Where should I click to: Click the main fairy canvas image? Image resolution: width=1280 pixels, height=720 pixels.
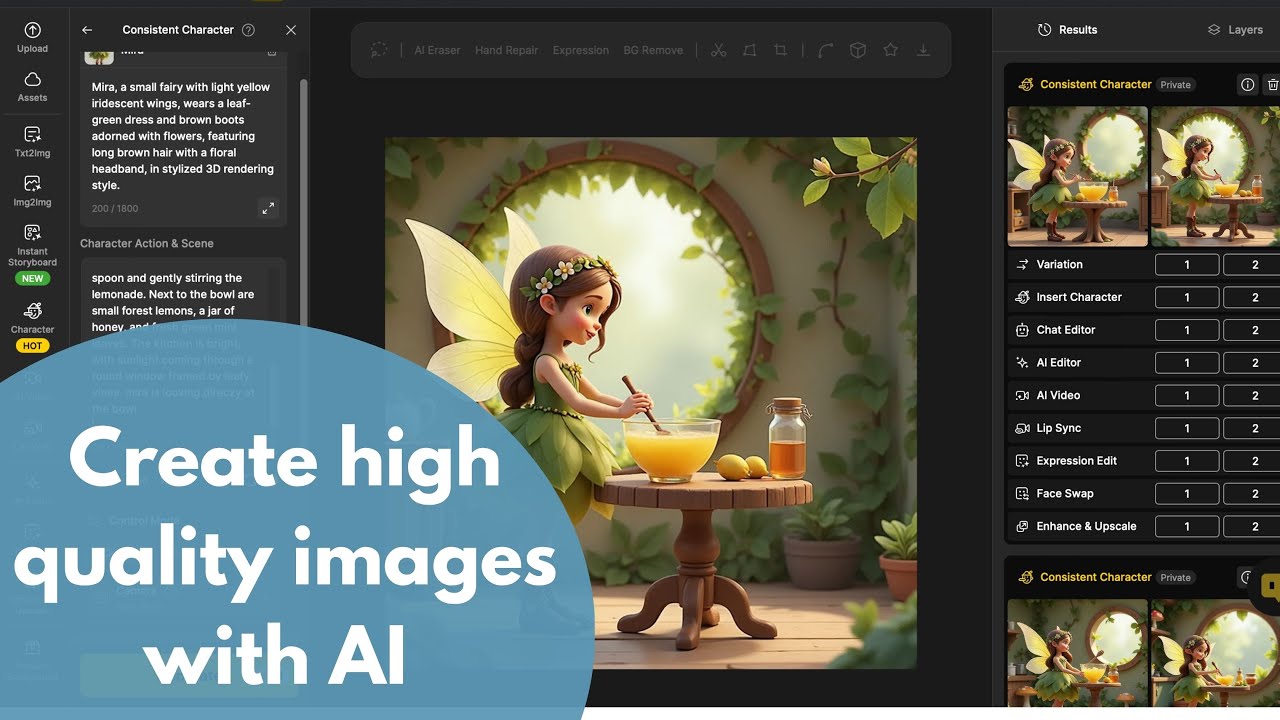point(651,403)
